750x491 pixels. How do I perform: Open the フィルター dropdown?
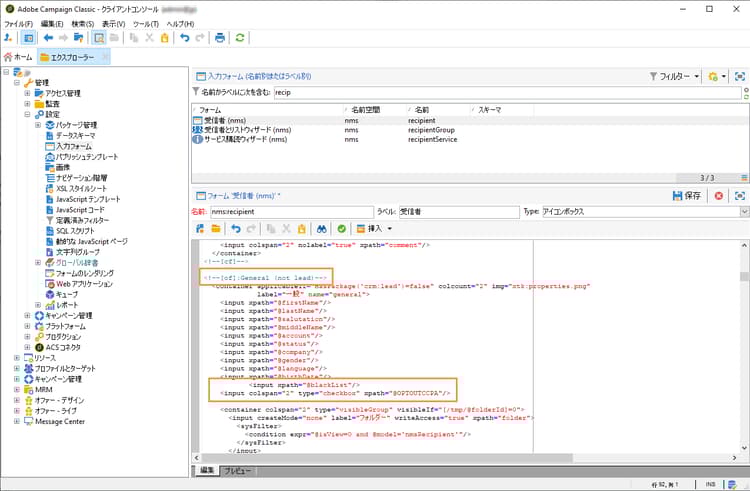click(x=675, y=76)
